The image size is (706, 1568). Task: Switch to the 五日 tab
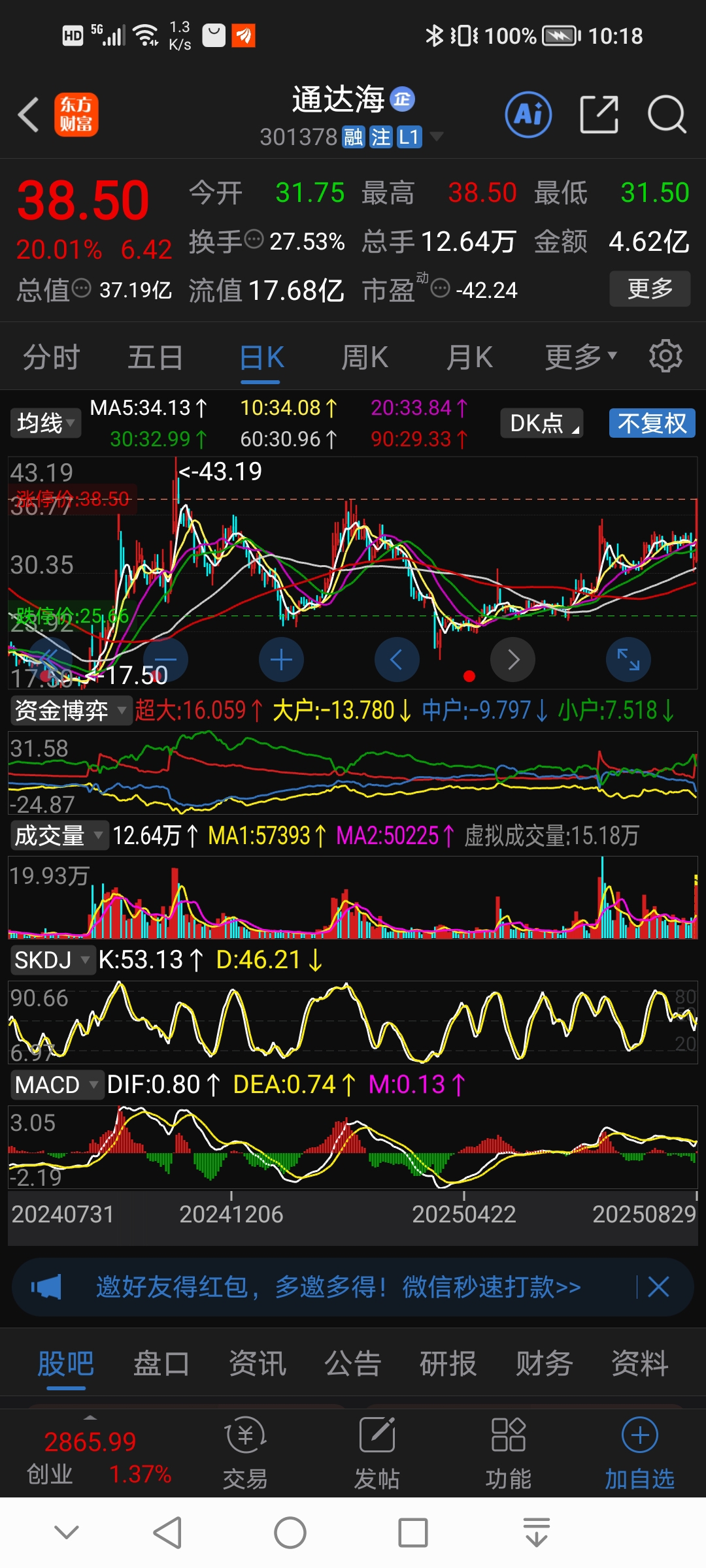point(156,357)
